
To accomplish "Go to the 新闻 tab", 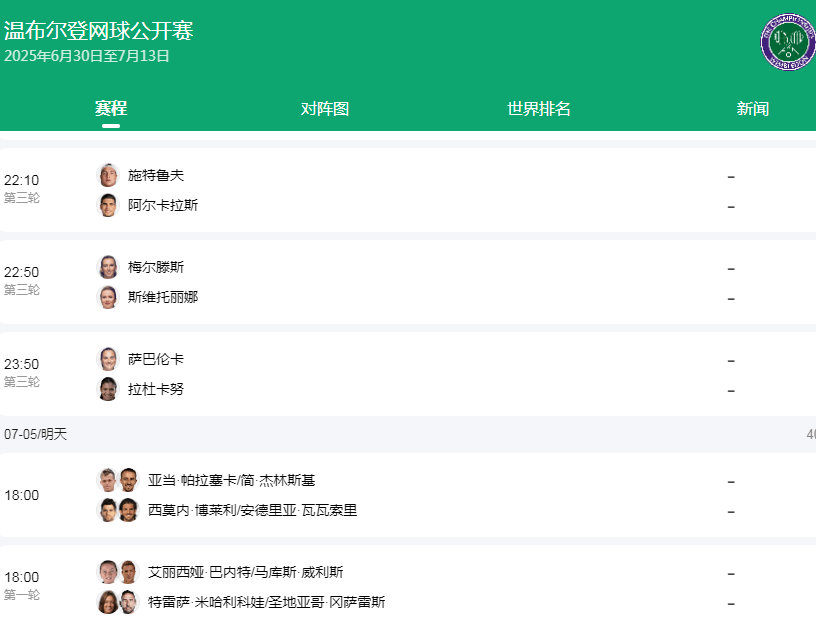I will [x=752, y=109].
